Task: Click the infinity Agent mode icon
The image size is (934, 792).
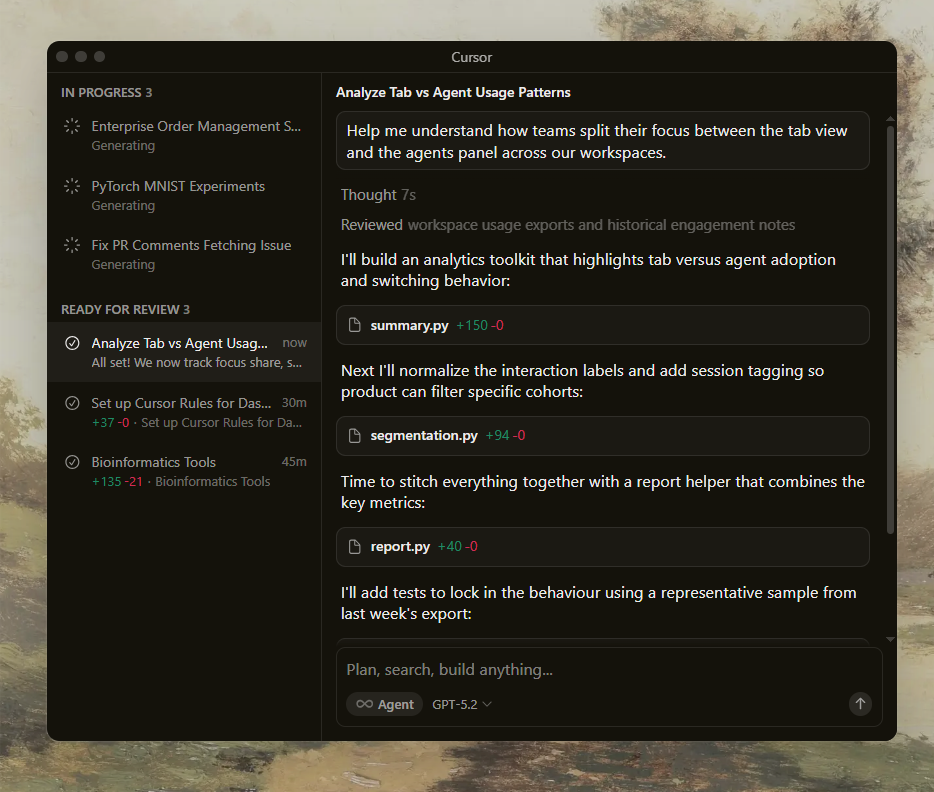Action: pos(364,705)
